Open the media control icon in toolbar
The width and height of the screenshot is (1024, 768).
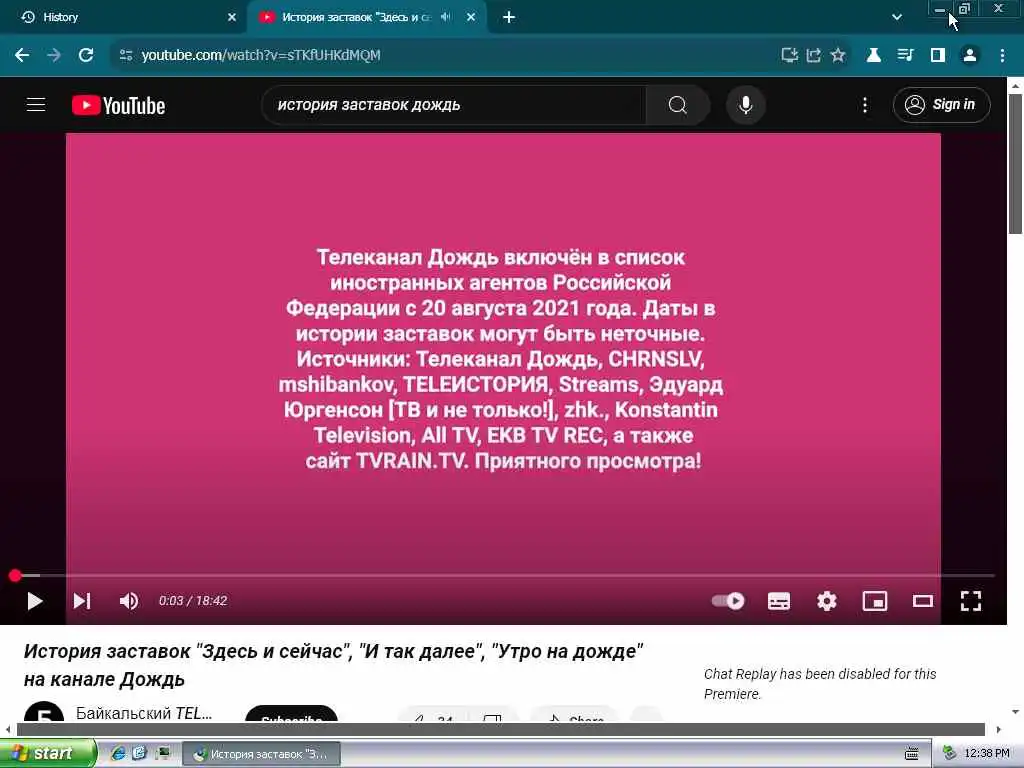[905, 56]
